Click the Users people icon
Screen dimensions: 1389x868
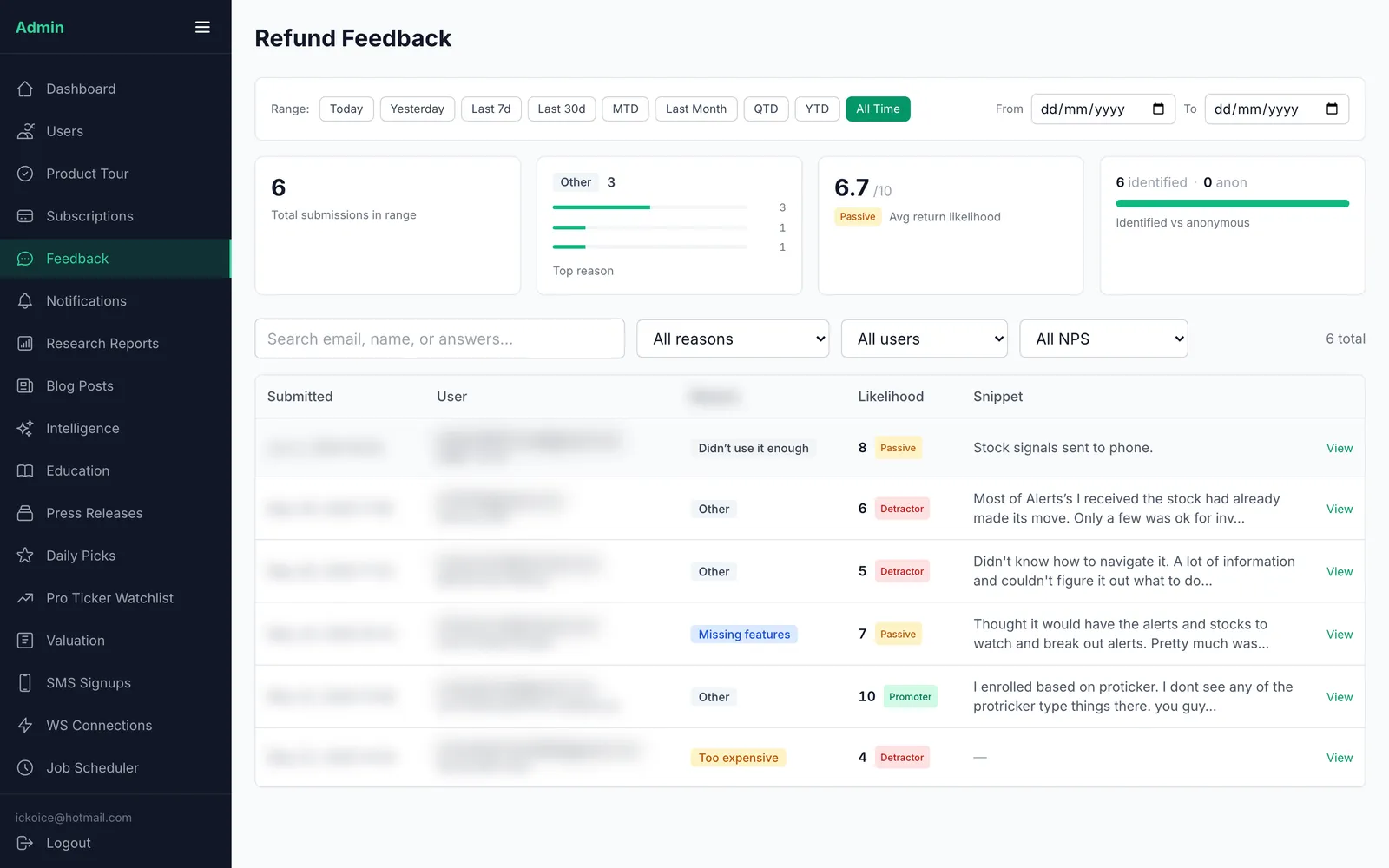pos(25,131)
